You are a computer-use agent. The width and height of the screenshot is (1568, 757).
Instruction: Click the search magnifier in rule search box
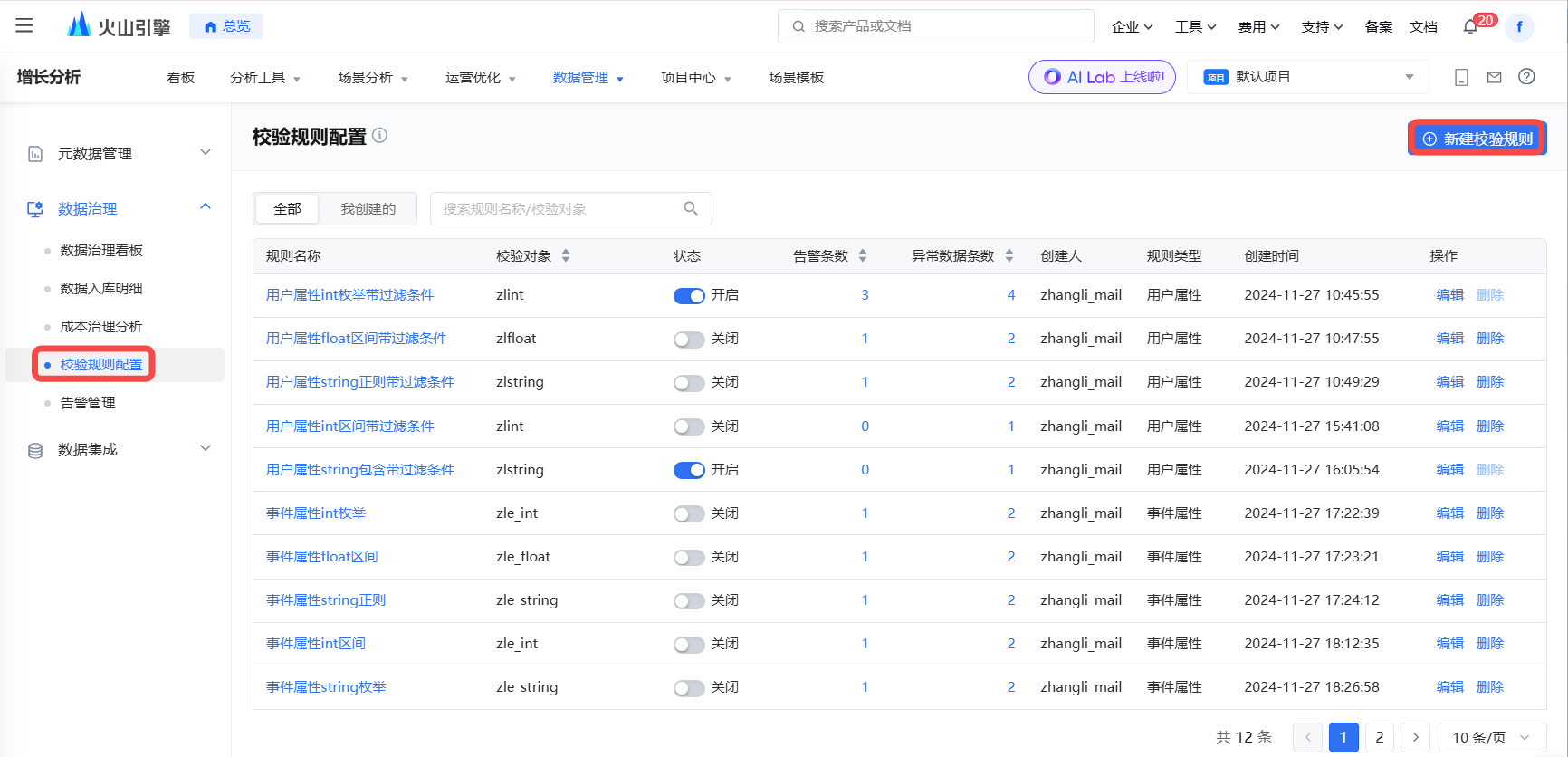click(691, 208)
